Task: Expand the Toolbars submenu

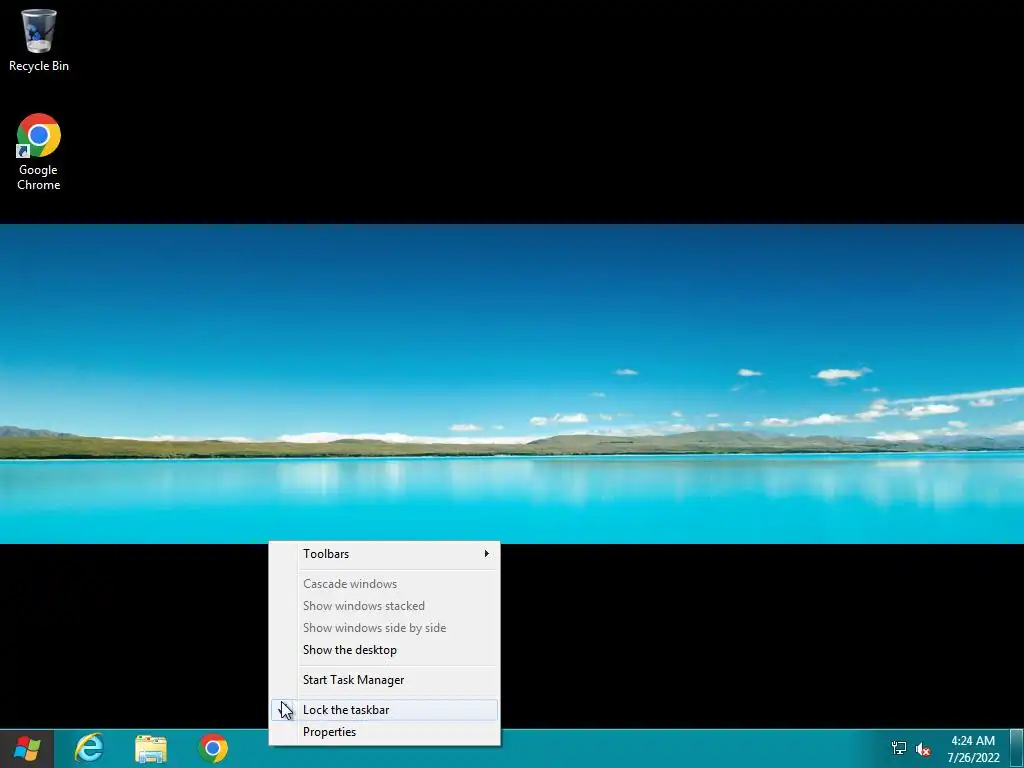Action: 384,554
